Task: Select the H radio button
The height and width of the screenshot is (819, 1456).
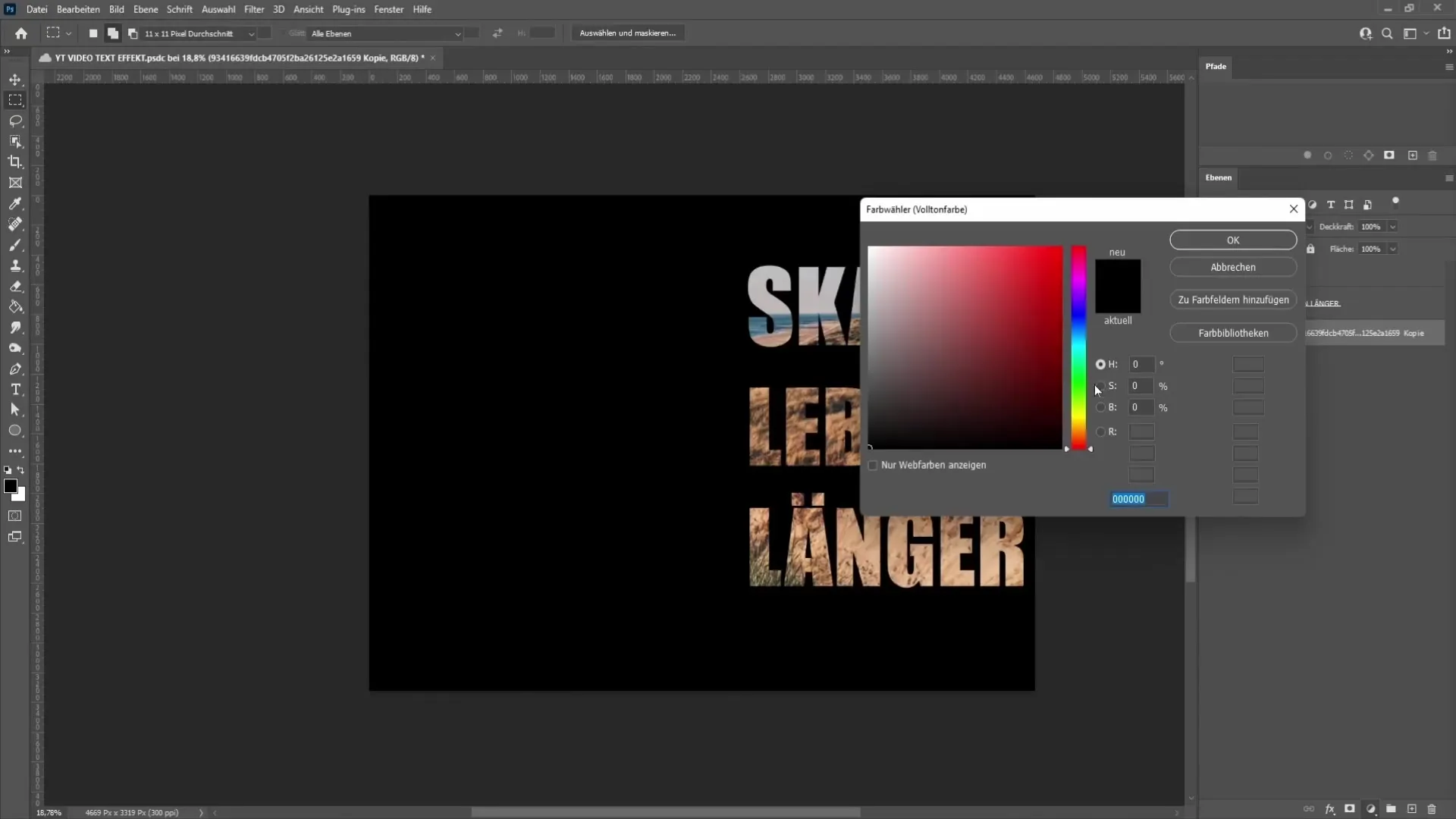Action: pyautogui.click(x=1100, y=365)
